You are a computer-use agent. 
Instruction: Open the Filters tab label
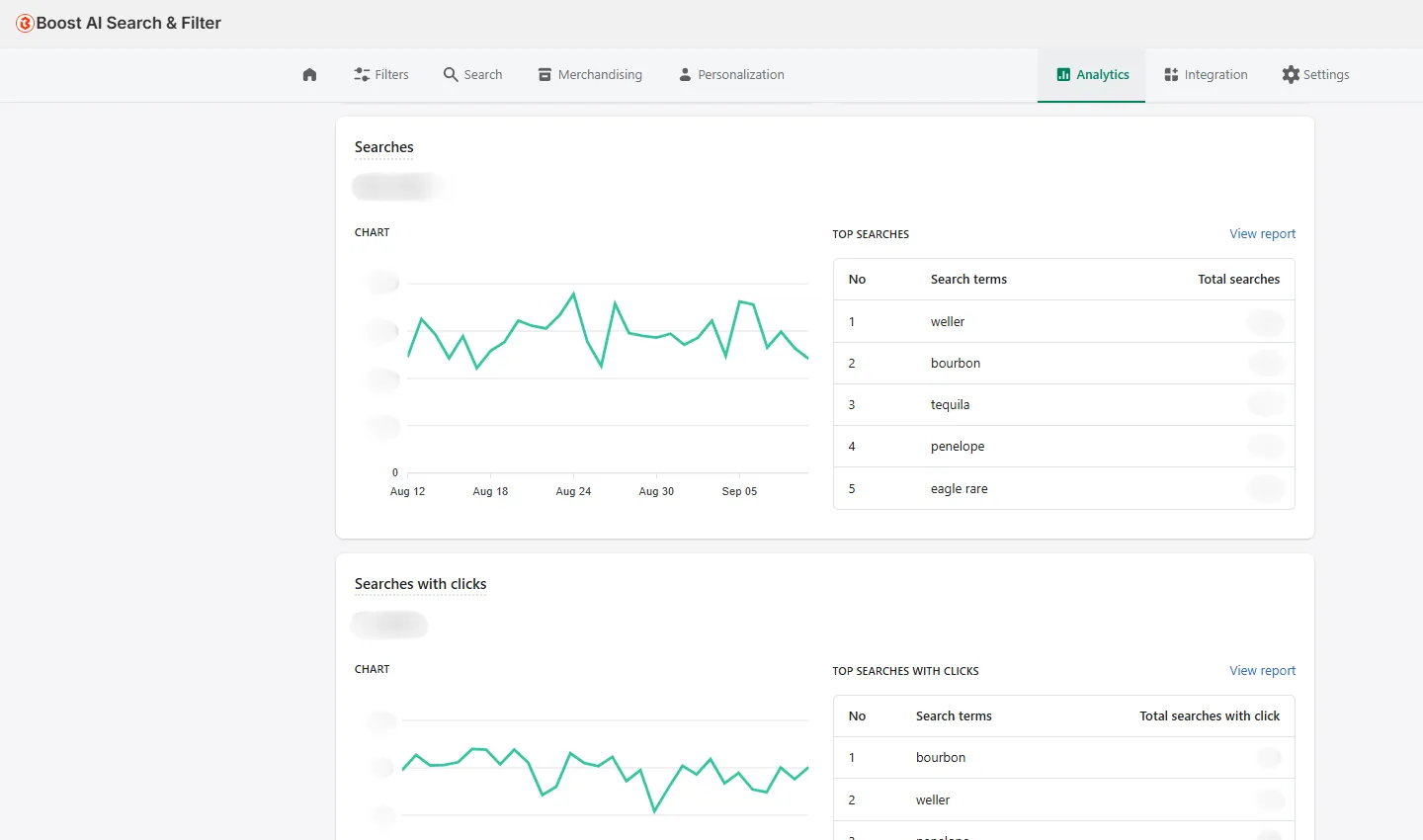(x=391, y=74)
